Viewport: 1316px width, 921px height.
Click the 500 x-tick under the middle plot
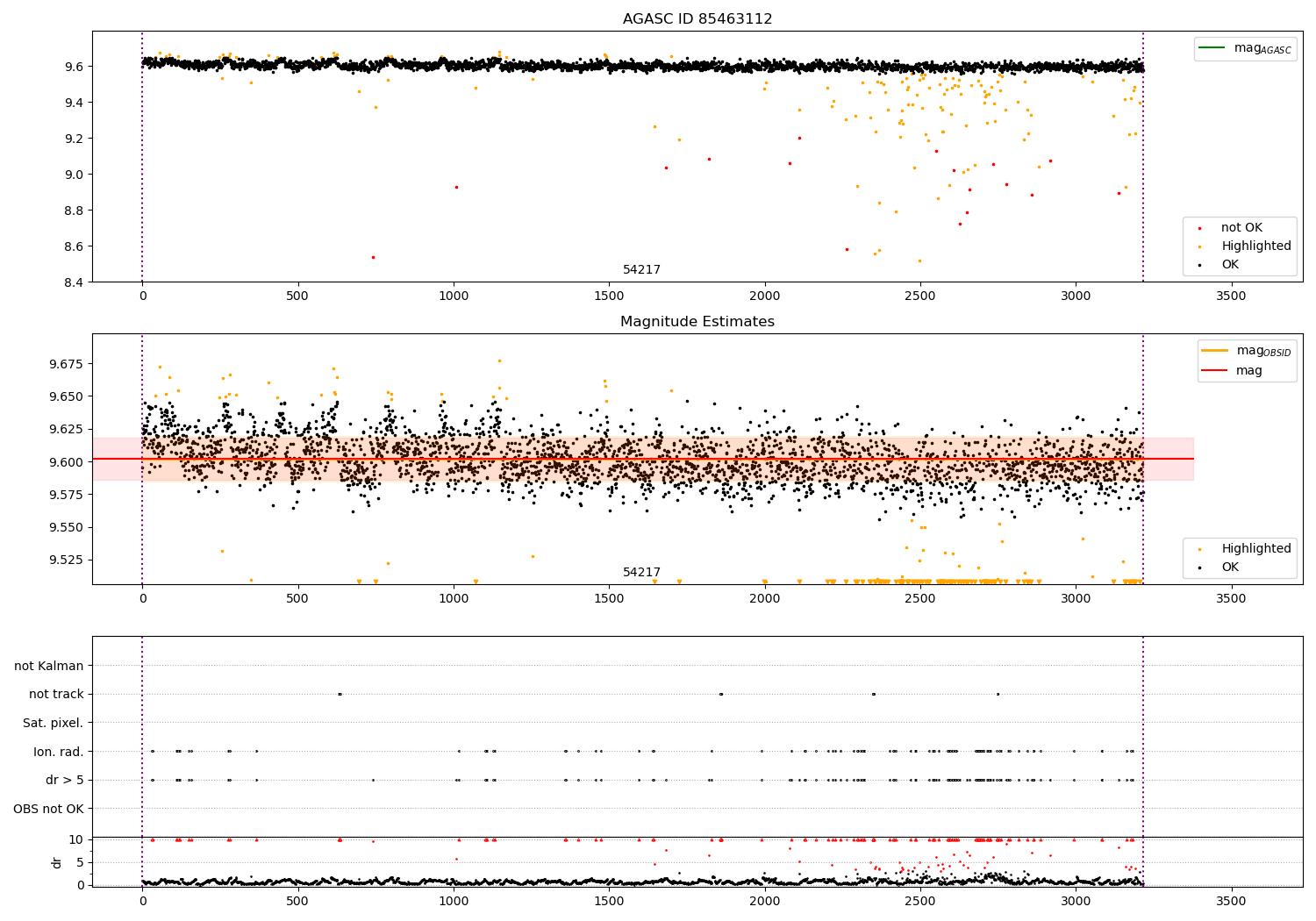point(298,599)
